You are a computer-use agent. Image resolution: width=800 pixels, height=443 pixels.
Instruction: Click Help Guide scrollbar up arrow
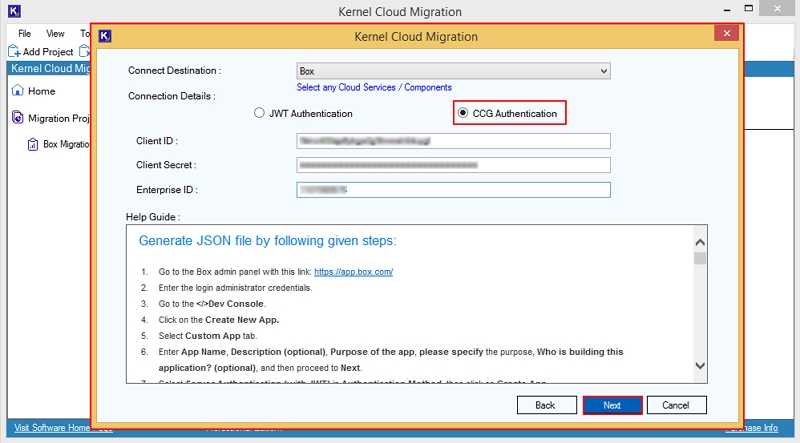coord(700,242)
